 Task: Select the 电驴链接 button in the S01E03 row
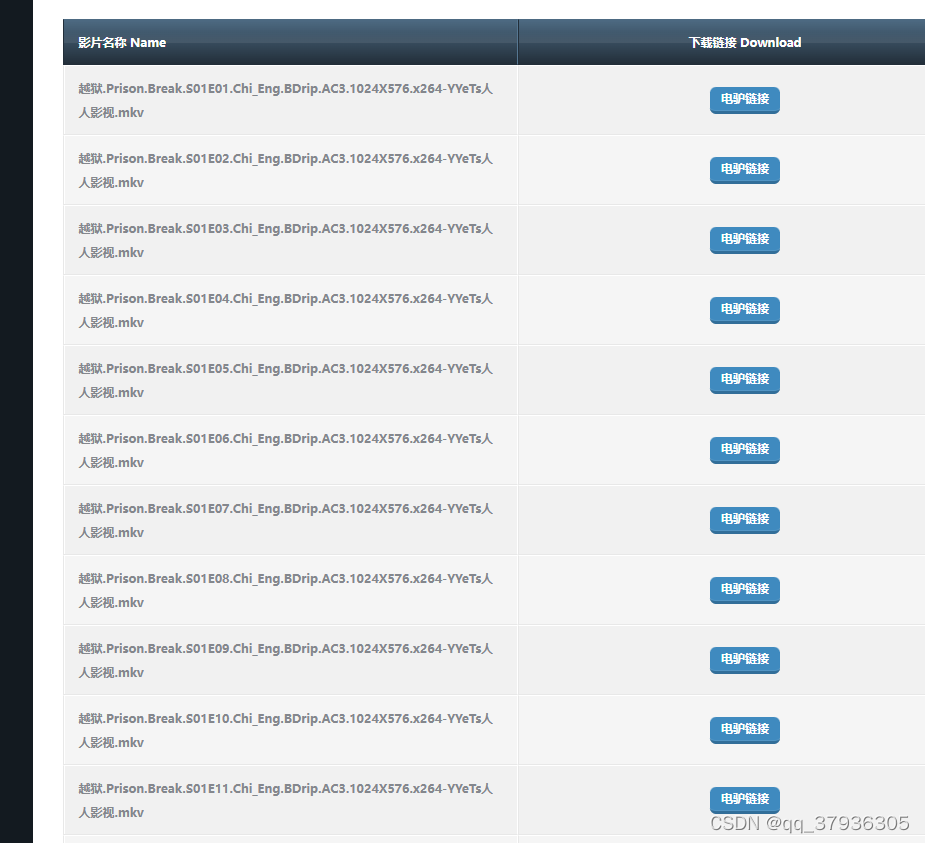click(x=744, y=240)
